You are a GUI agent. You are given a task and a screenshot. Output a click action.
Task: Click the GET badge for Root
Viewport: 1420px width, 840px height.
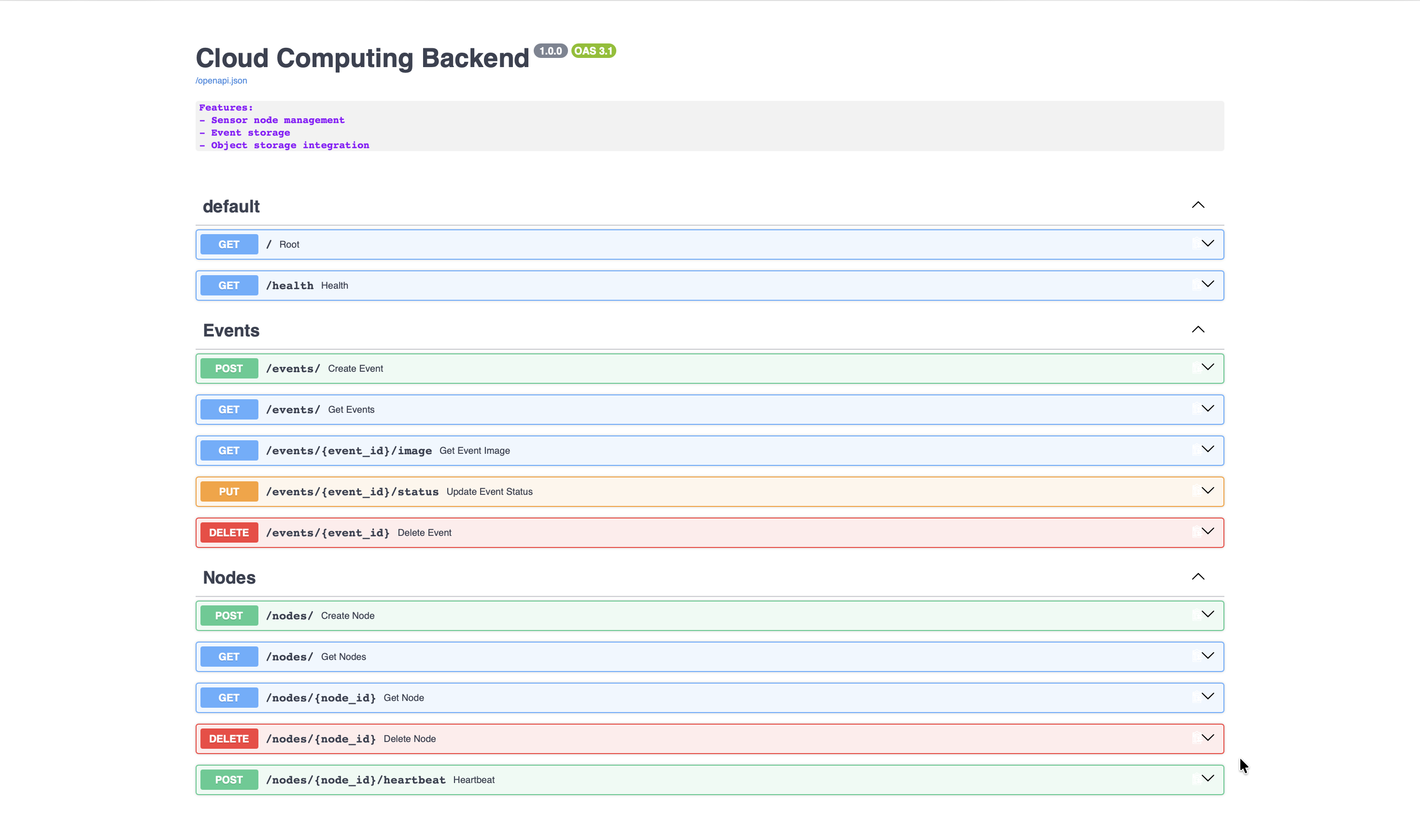[x=229, y=245]
